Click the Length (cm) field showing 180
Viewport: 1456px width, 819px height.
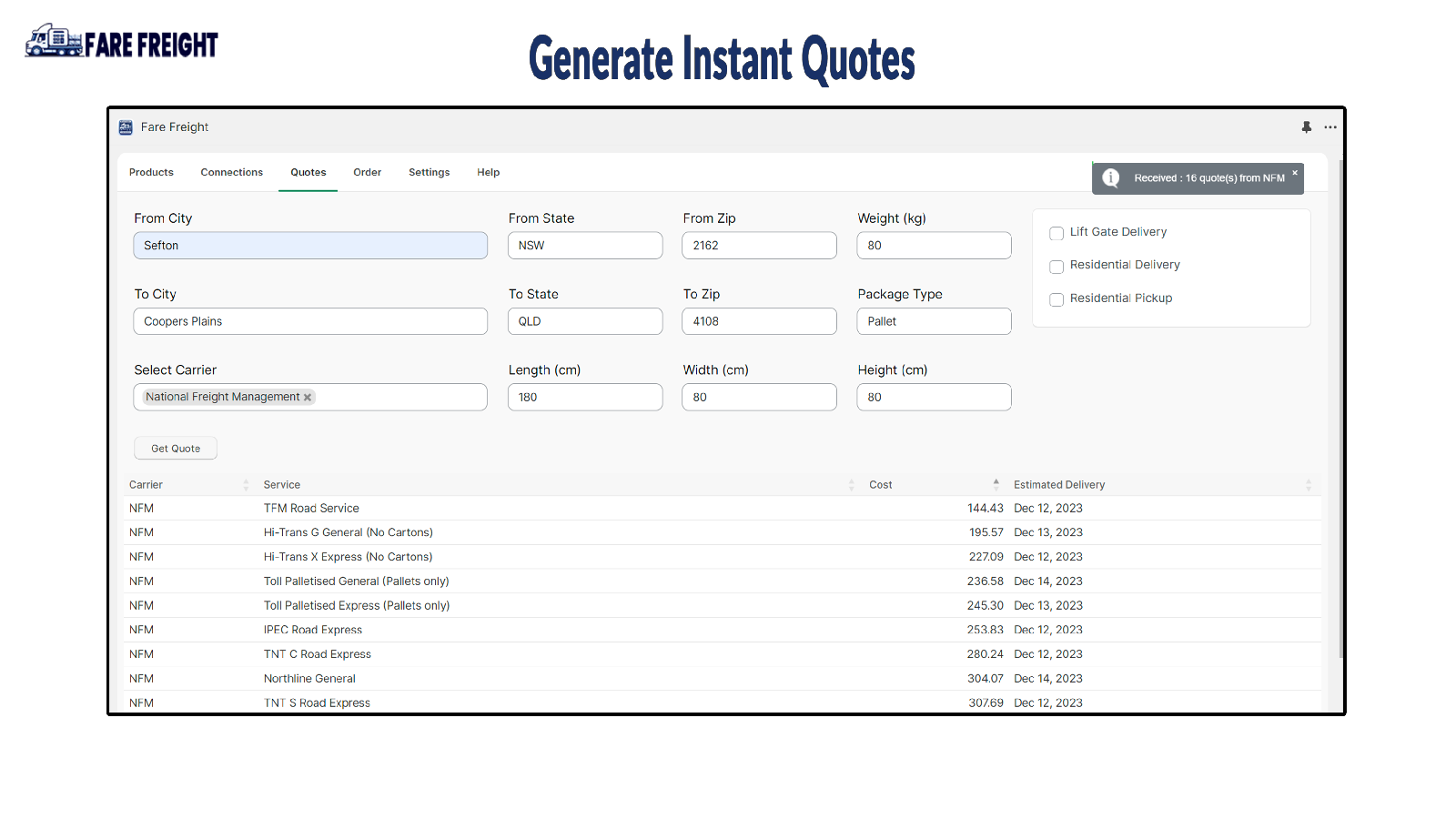[585, 397]
